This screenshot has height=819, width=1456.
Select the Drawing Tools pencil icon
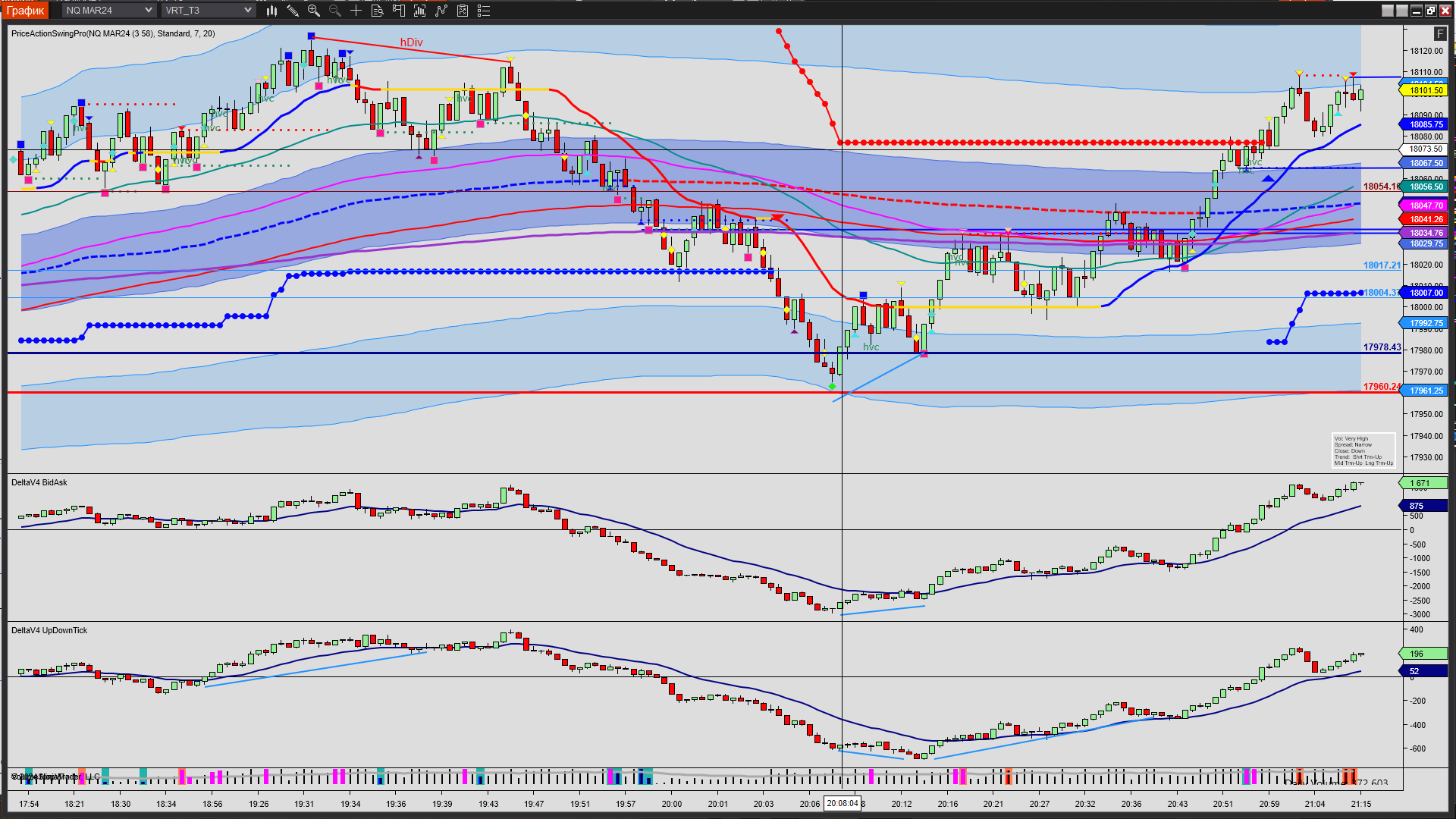(293, 11)
